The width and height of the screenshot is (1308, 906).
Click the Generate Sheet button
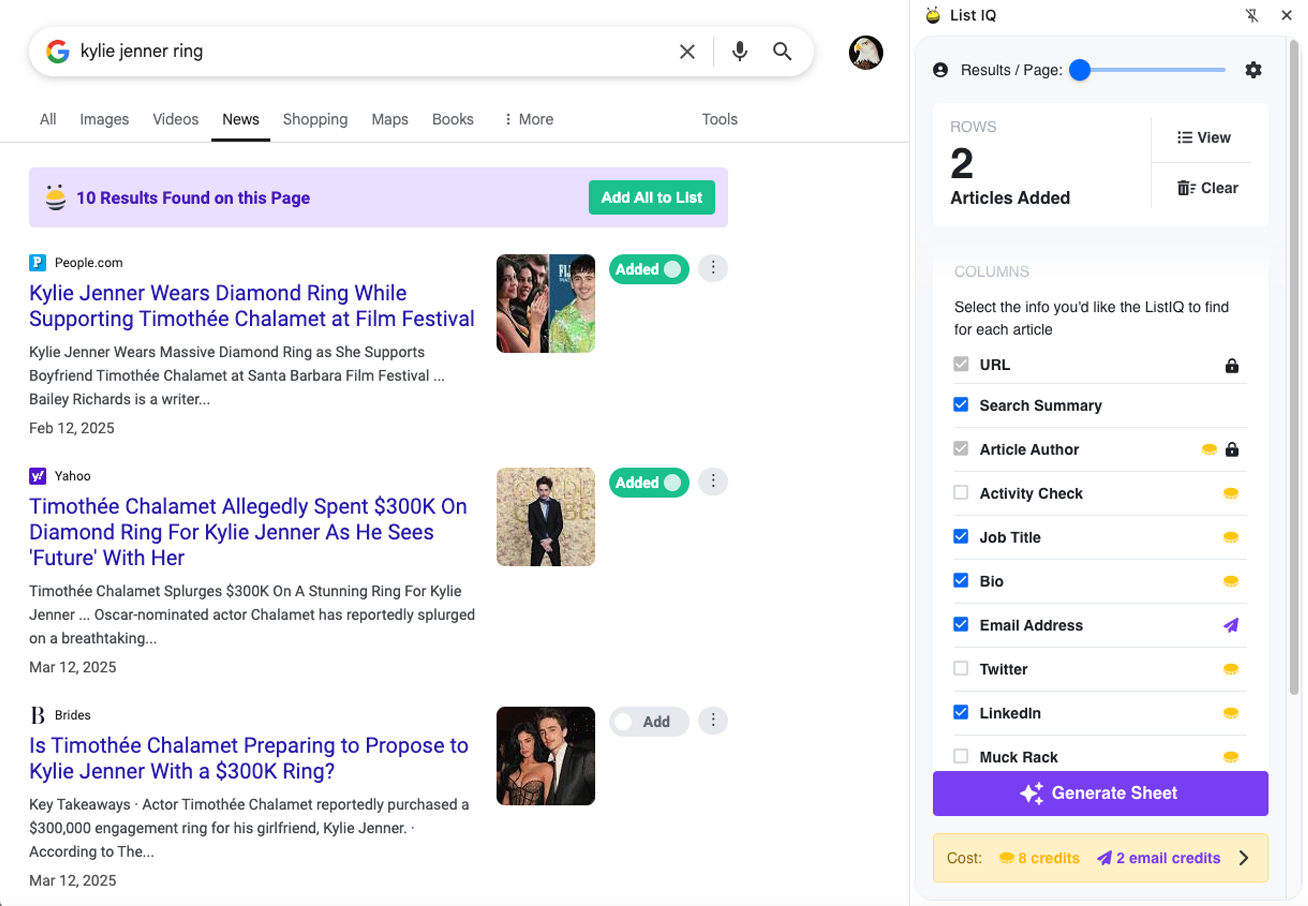click(x=1100, y=793)
